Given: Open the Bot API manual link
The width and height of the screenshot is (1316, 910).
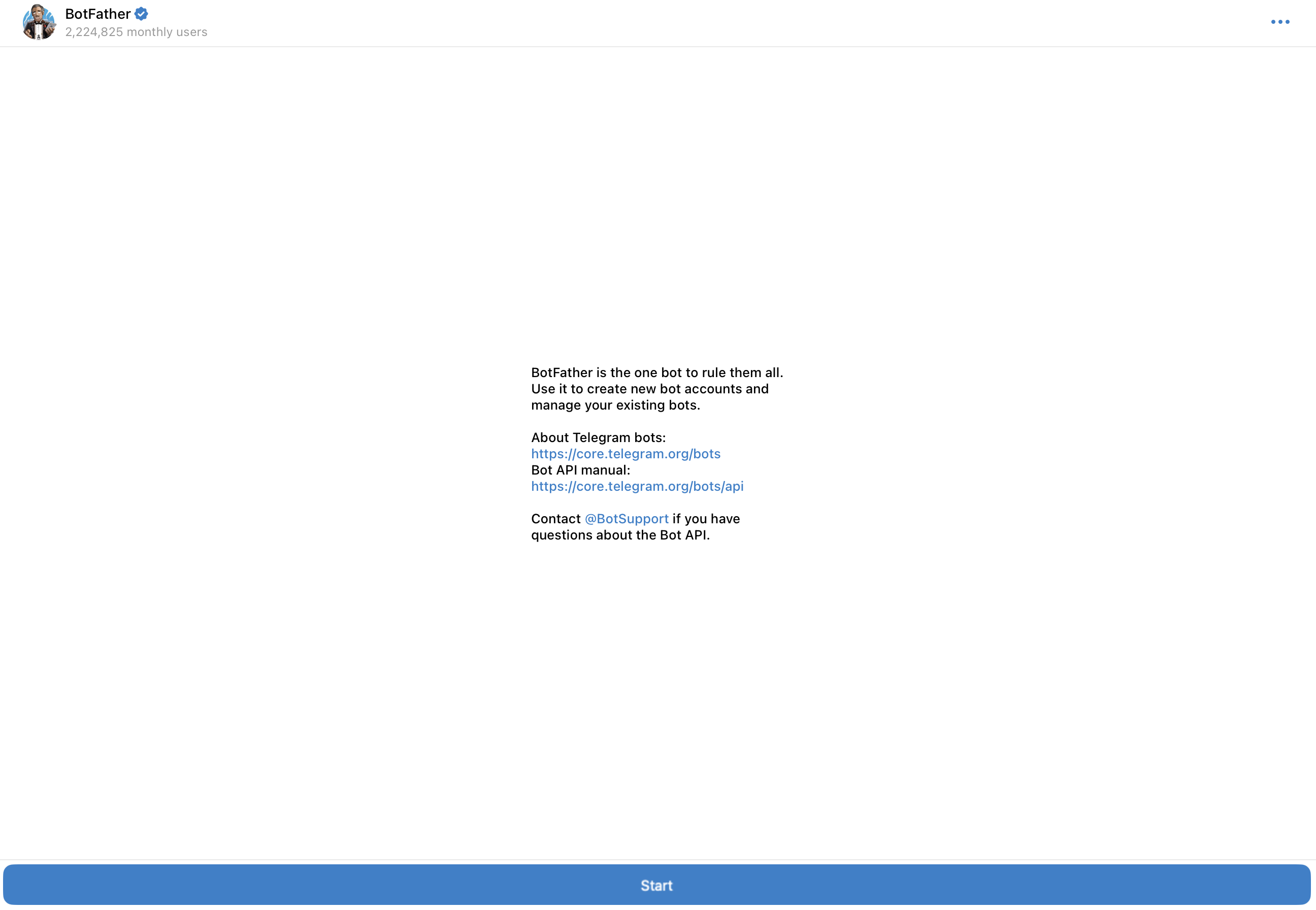Looking at the screenshot, I should pos(638,486).
